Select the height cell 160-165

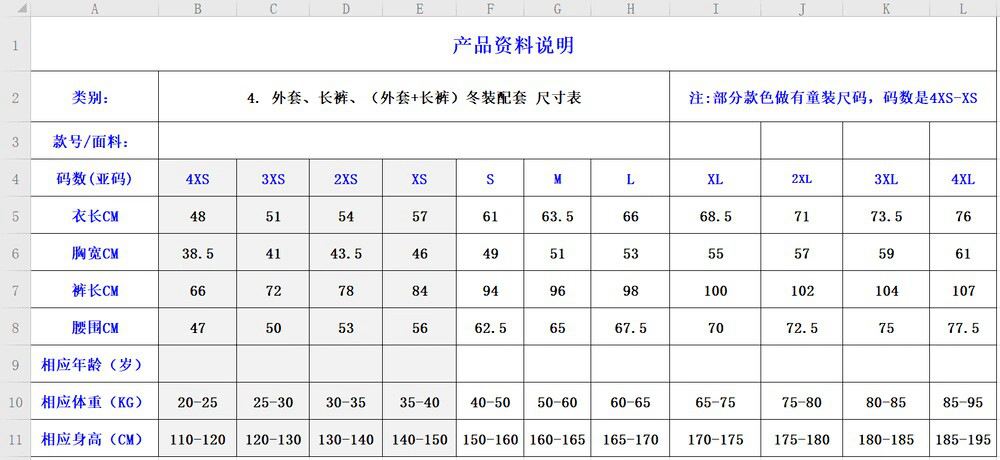pyautogui.click(x=557, y=438)
